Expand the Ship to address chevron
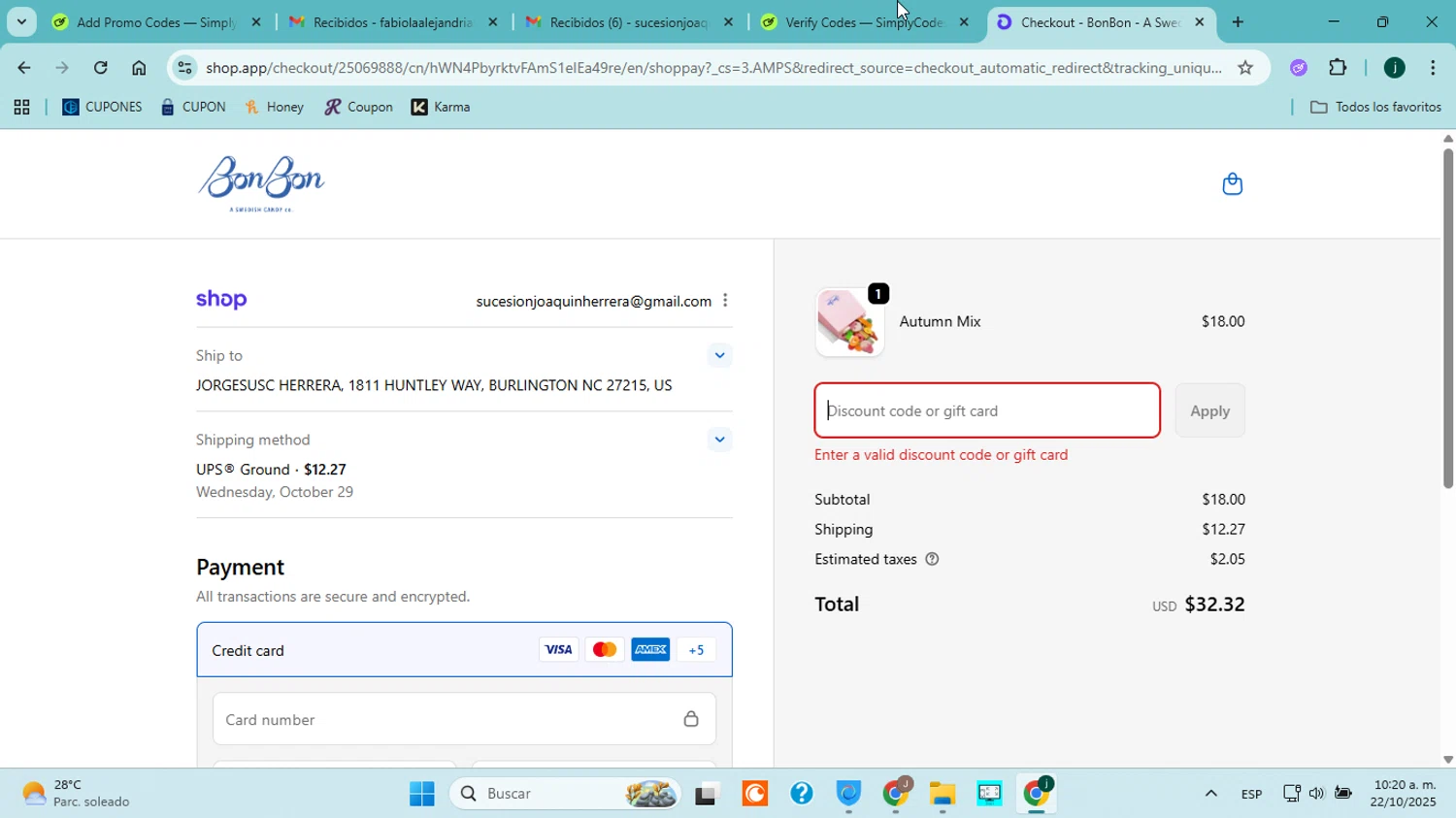1456x818 pixels. pos(719,355)
